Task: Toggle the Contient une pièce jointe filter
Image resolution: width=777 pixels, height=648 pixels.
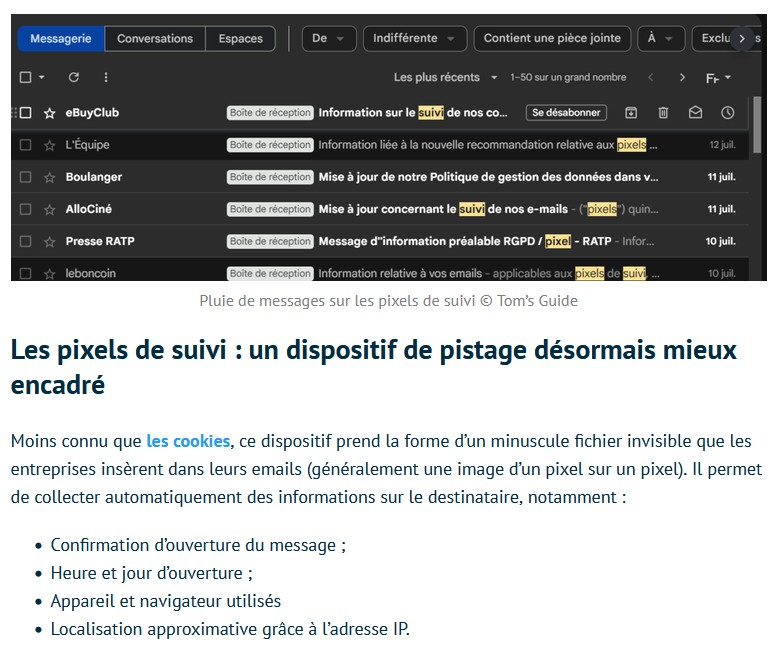Action: pyautogui.click(x=552, y=39)
